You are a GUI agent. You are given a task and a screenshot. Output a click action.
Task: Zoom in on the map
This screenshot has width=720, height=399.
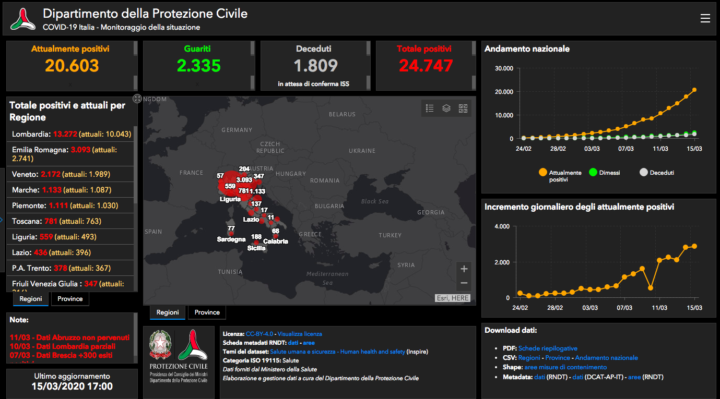(x=464, y=269)
